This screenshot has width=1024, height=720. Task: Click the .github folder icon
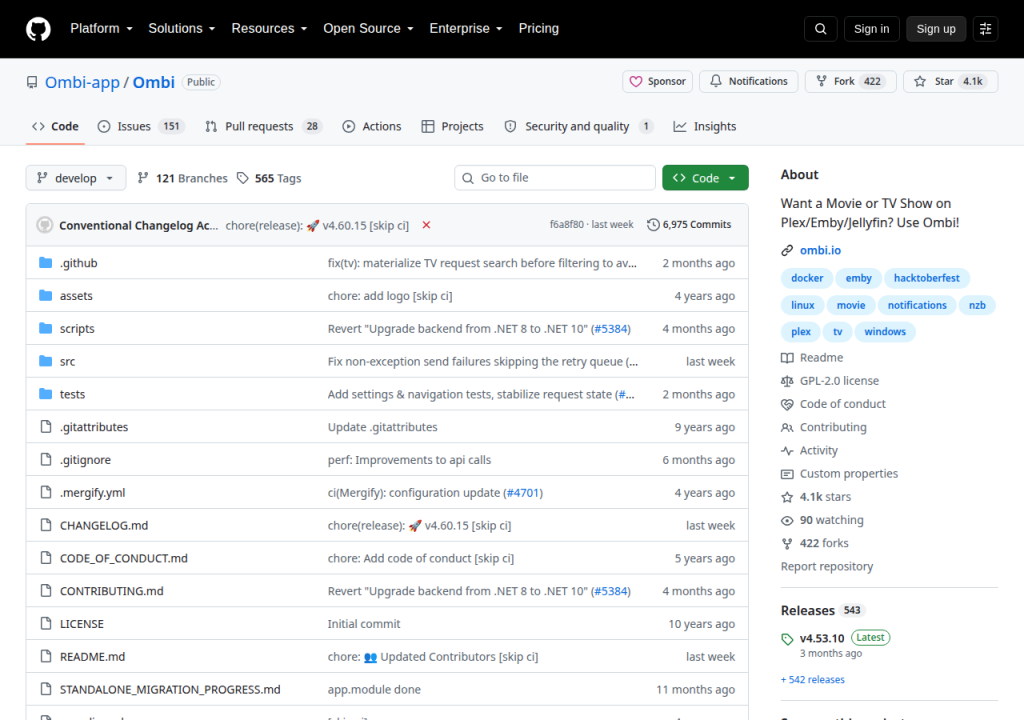point(45,263)
